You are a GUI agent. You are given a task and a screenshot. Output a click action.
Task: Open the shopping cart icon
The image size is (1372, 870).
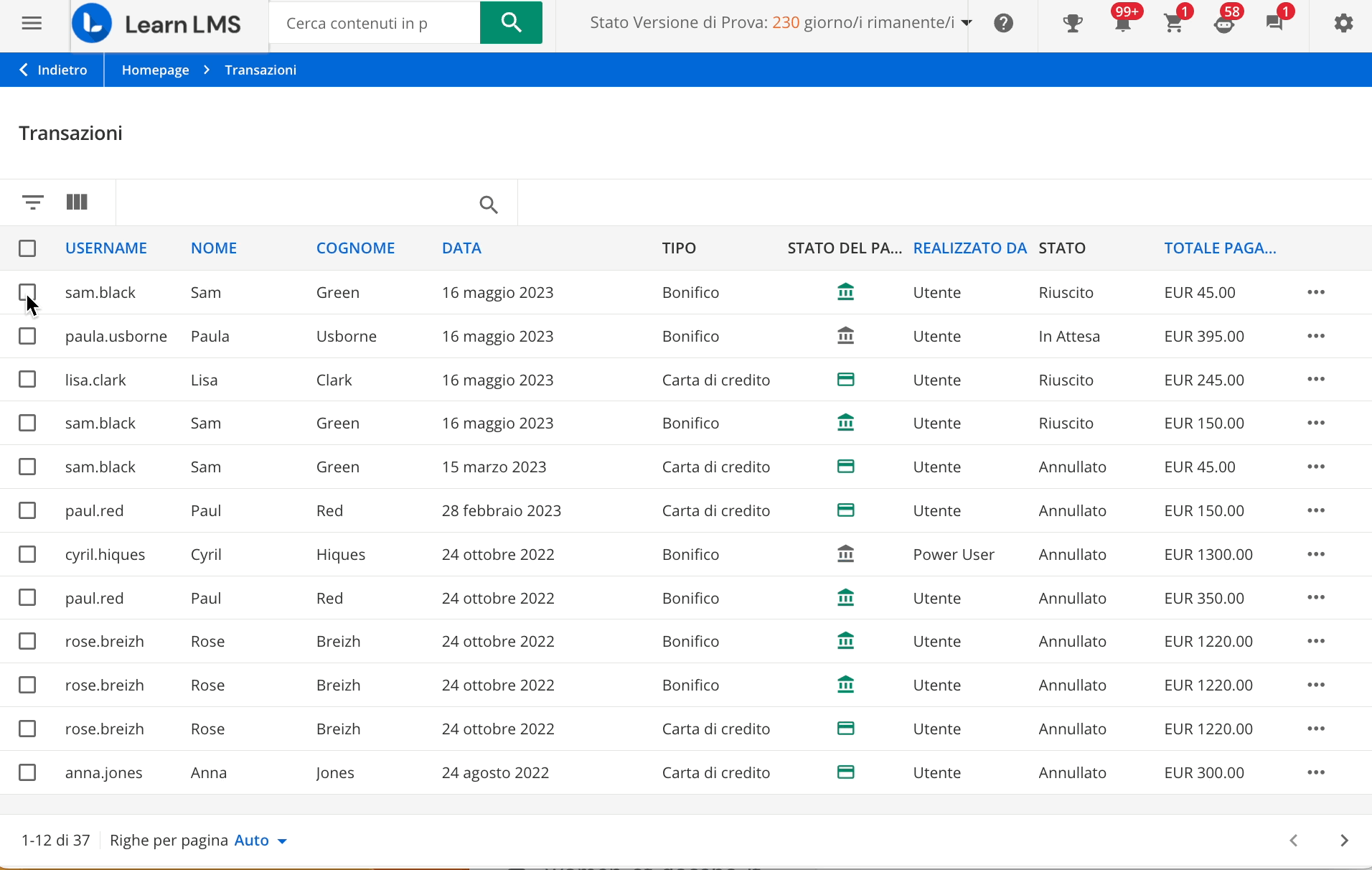[x=1174, y=23]
